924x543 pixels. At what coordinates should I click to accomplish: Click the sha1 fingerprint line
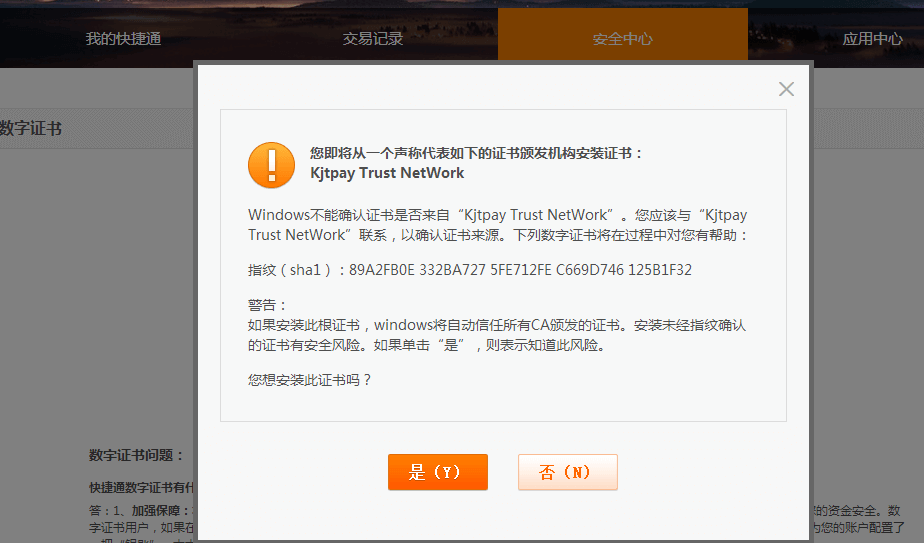click(470, 270)
